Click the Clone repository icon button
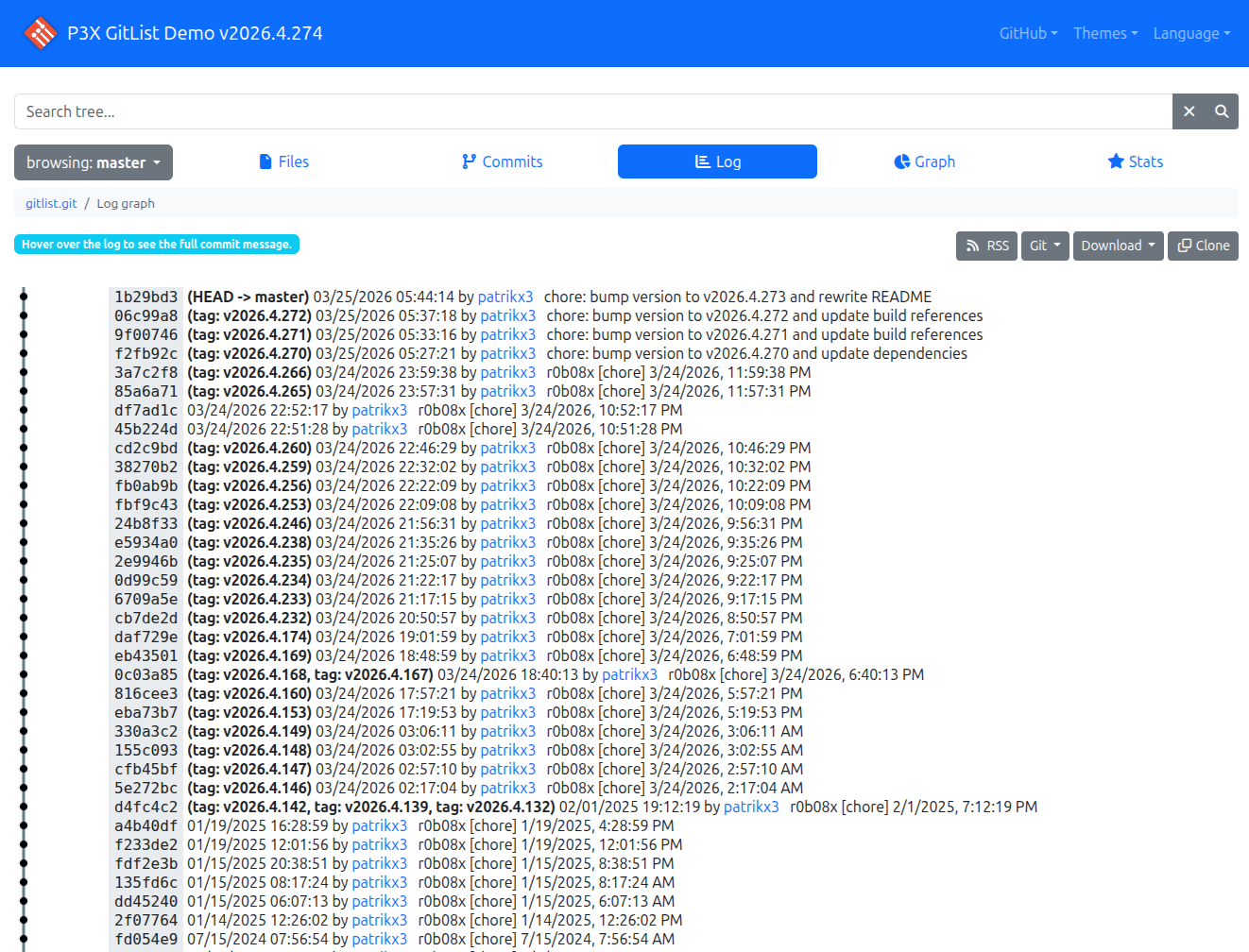Image resolution: width=1249 pixels, height=952 pixels. point(1184,246)
